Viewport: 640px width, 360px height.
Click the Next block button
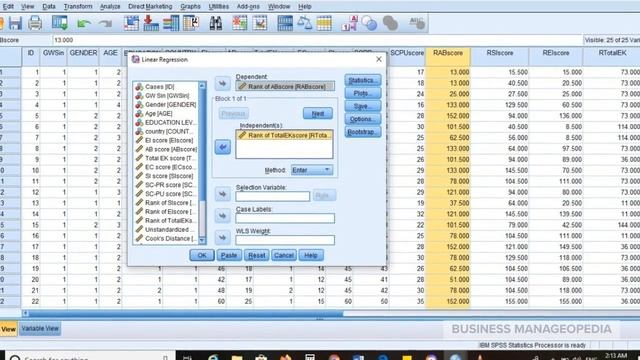pos(318,113)
